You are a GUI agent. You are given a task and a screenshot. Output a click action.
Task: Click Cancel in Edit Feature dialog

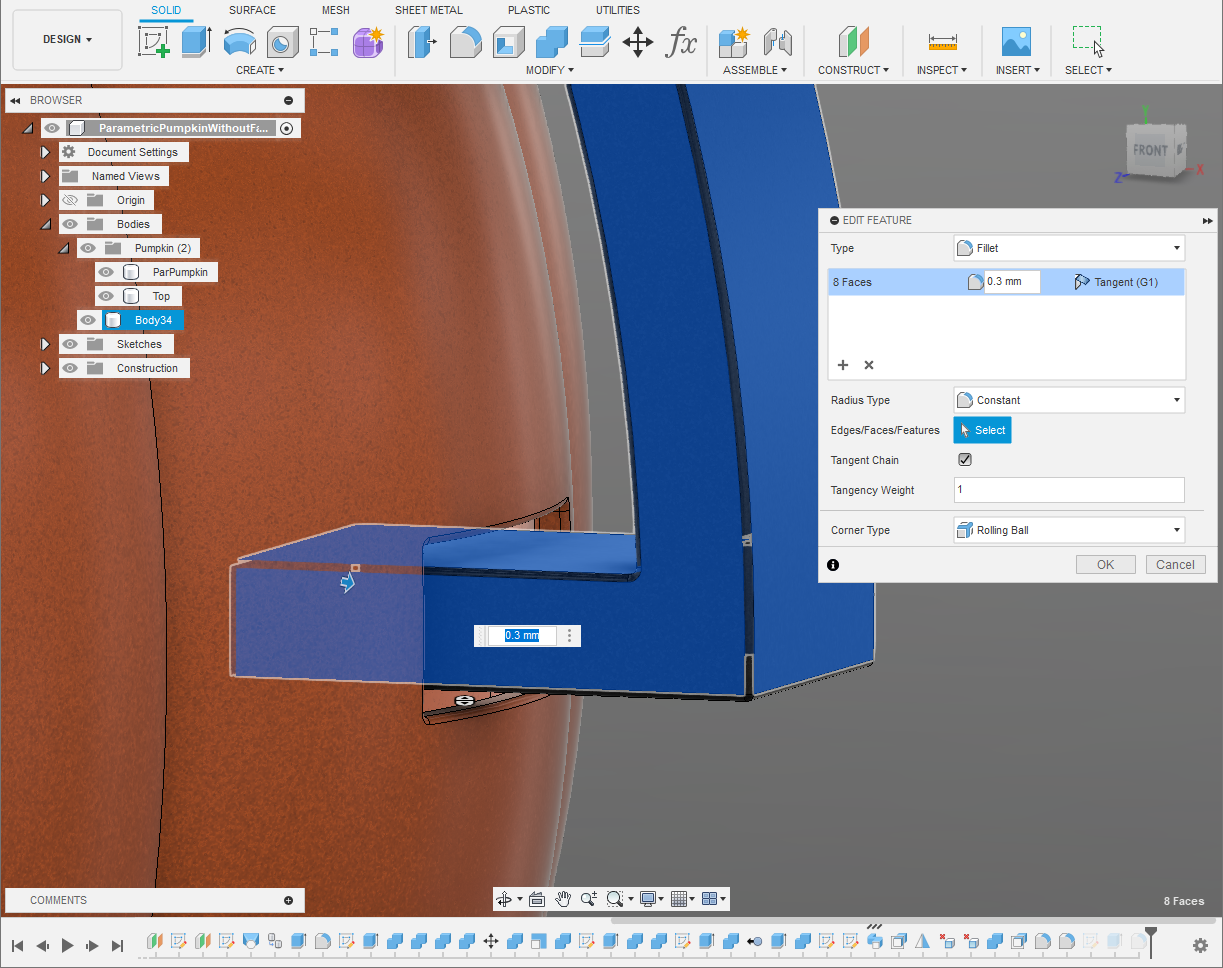(1175, 564)
